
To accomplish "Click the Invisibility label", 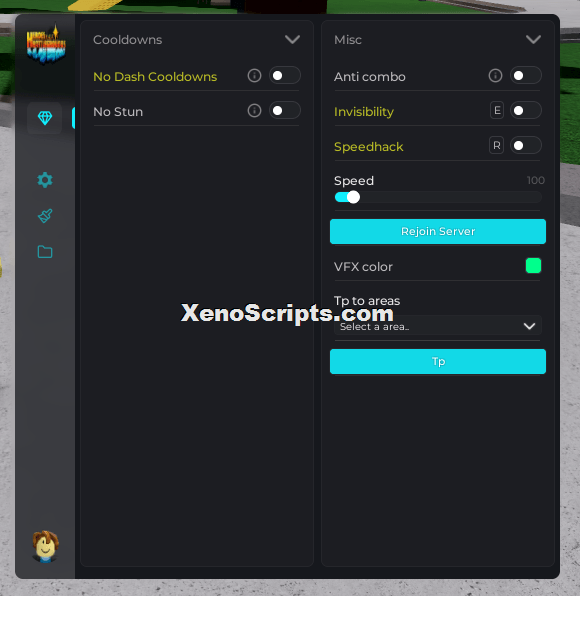I will click(364, 112).
